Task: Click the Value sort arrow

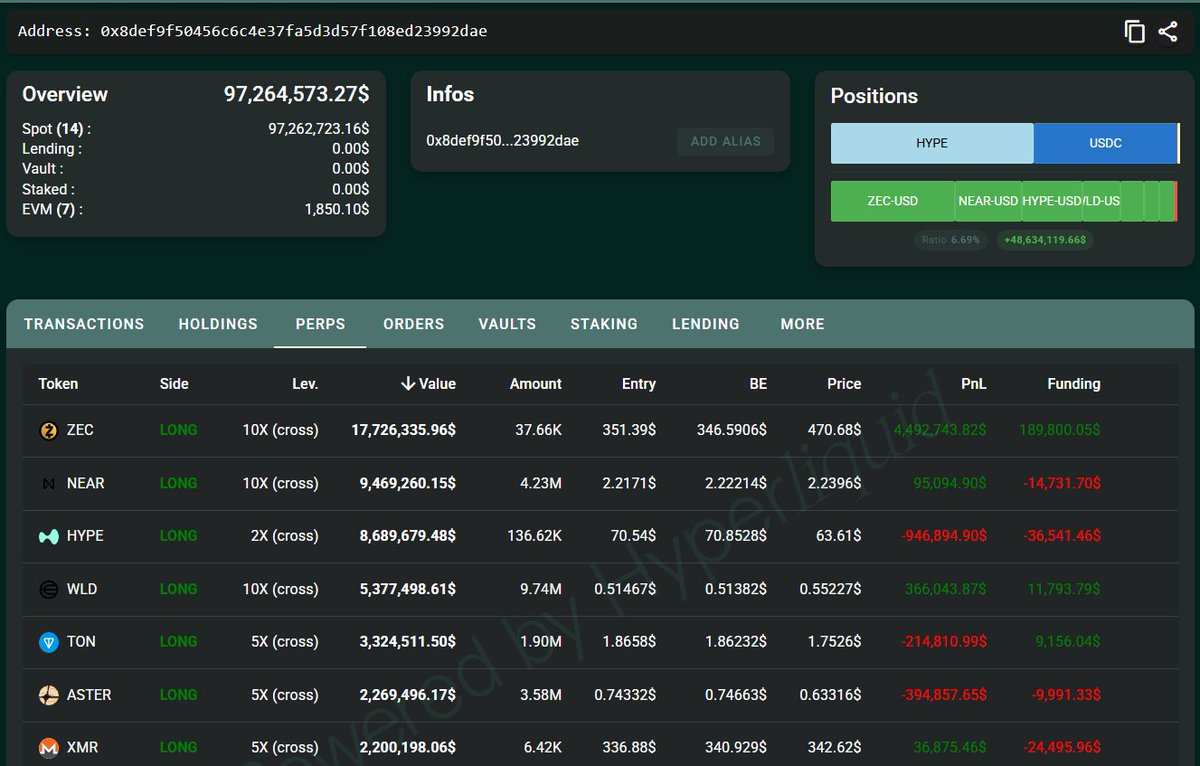Action: click(407, 384)
